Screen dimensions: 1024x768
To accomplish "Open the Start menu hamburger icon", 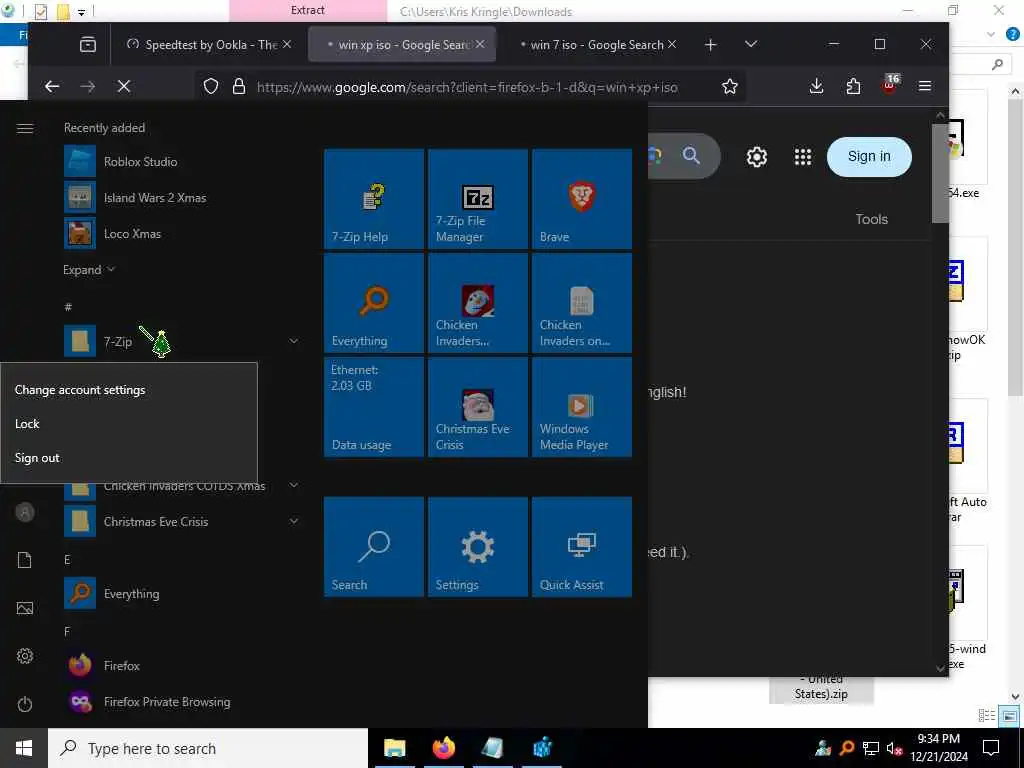I will pyautogui.click(x=25, y=128).
